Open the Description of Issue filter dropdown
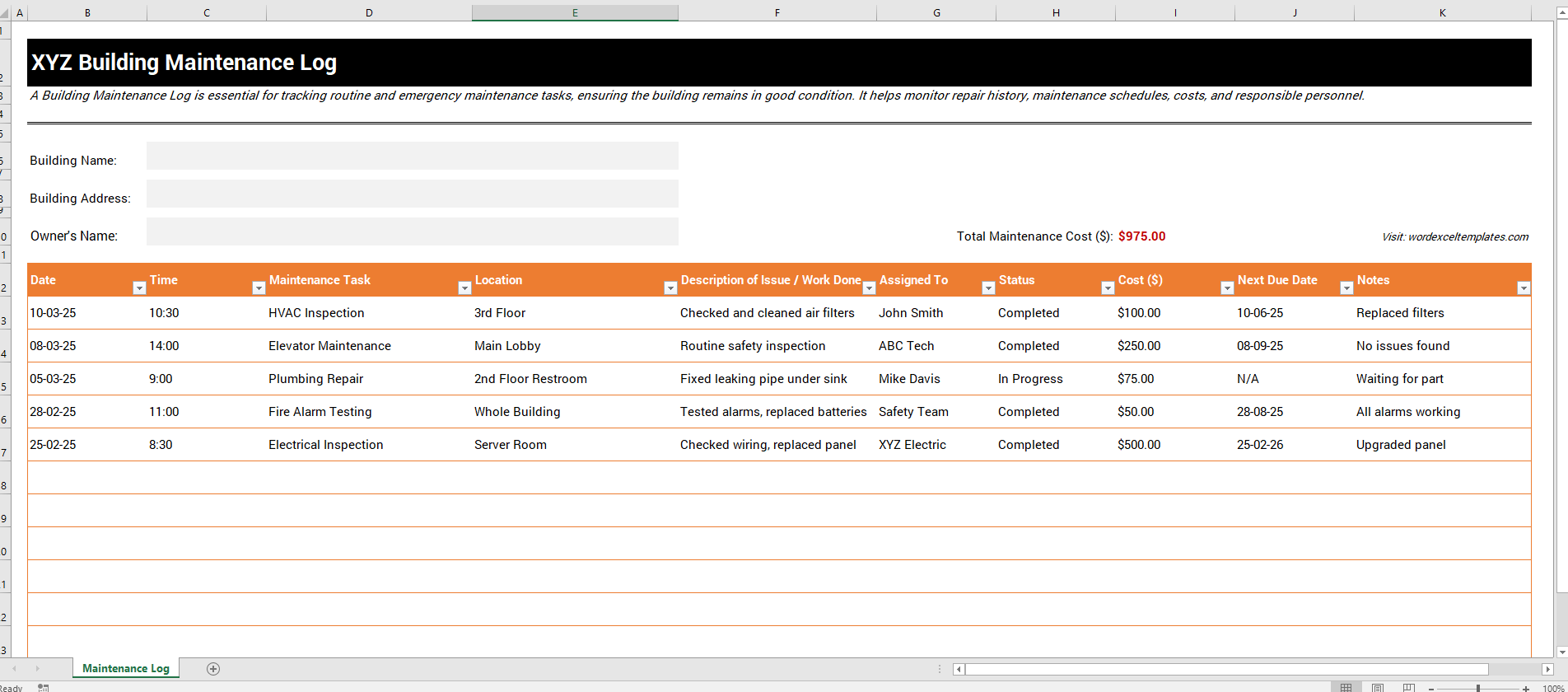This screenshot has width=1568, height=692. [869, 288]
